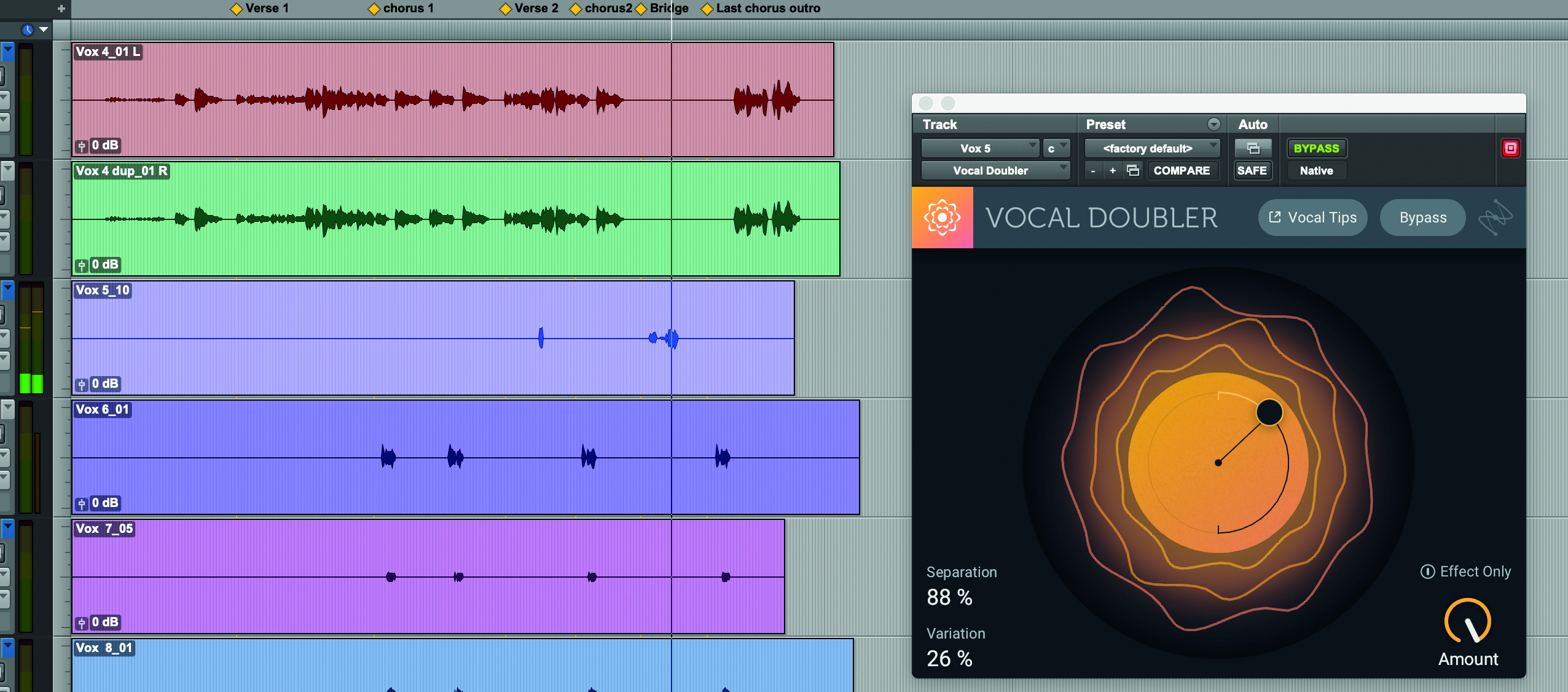Click the 0 dB clip gain on Vox 5_10
Screen dimensions: 1568x692
pos(105,384)
